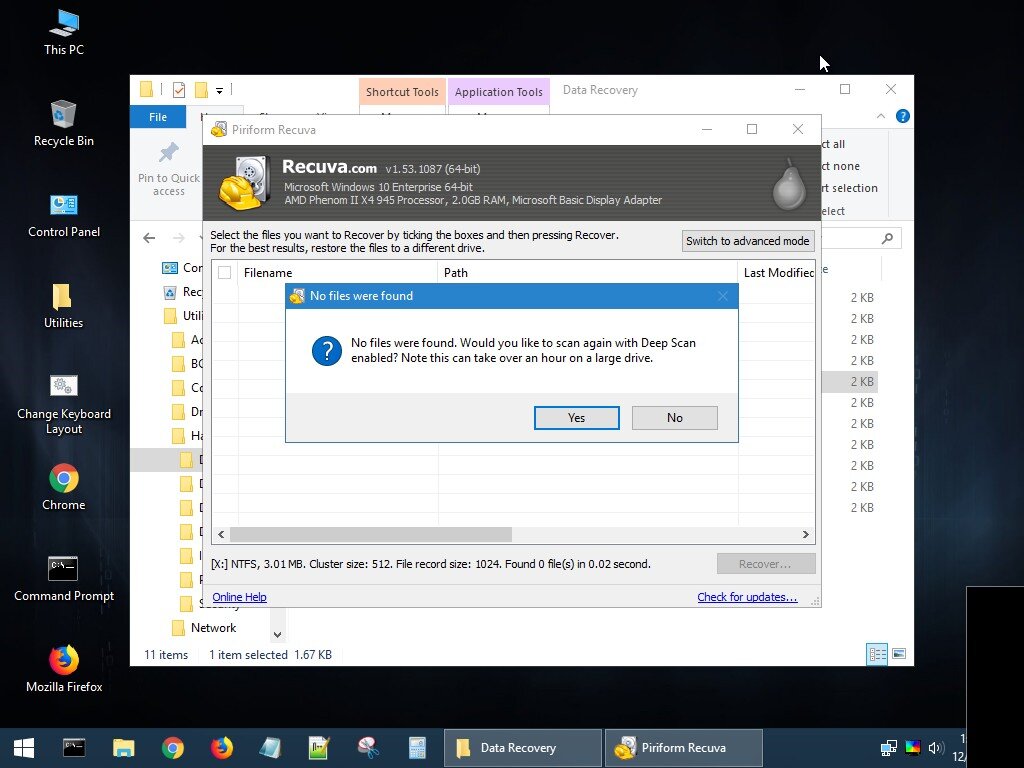
Task: Open Change Keyboard Layout desktop shortcut
Action: 63,405
